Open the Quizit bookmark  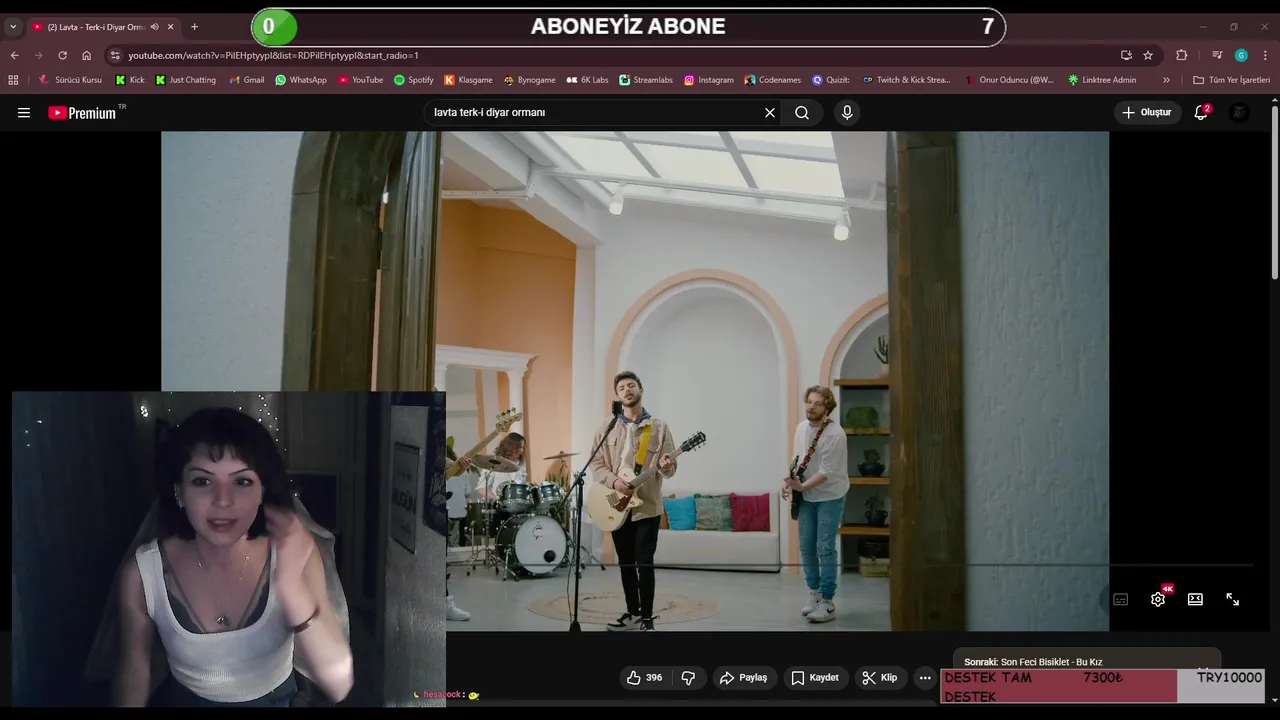point(831,80)
